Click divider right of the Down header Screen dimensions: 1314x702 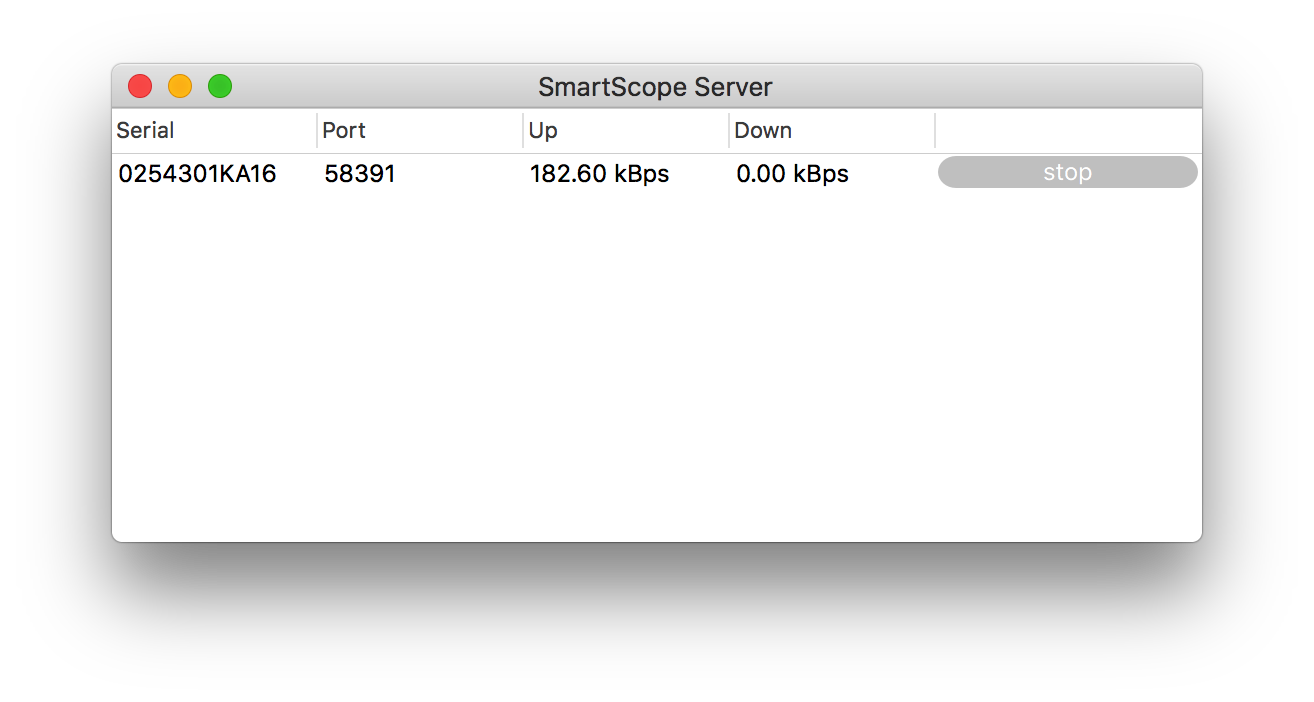point(935,131)
